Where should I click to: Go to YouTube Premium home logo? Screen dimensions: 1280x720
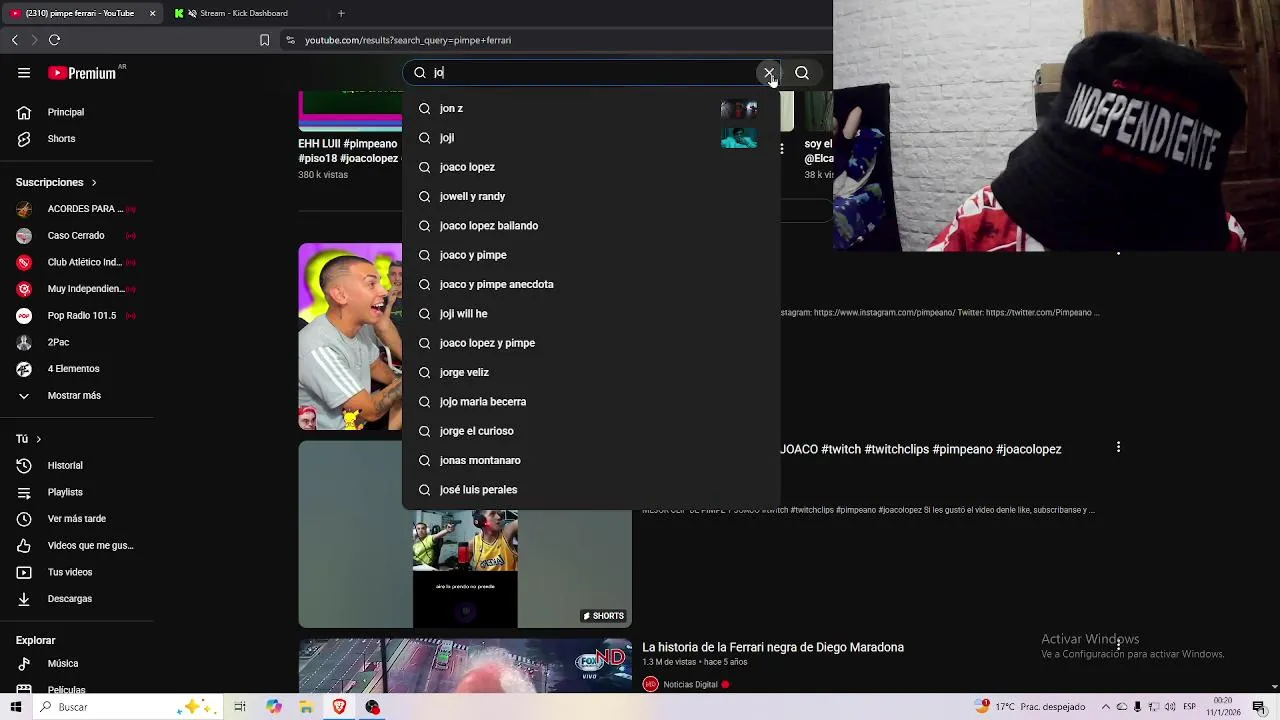[82, 73]
